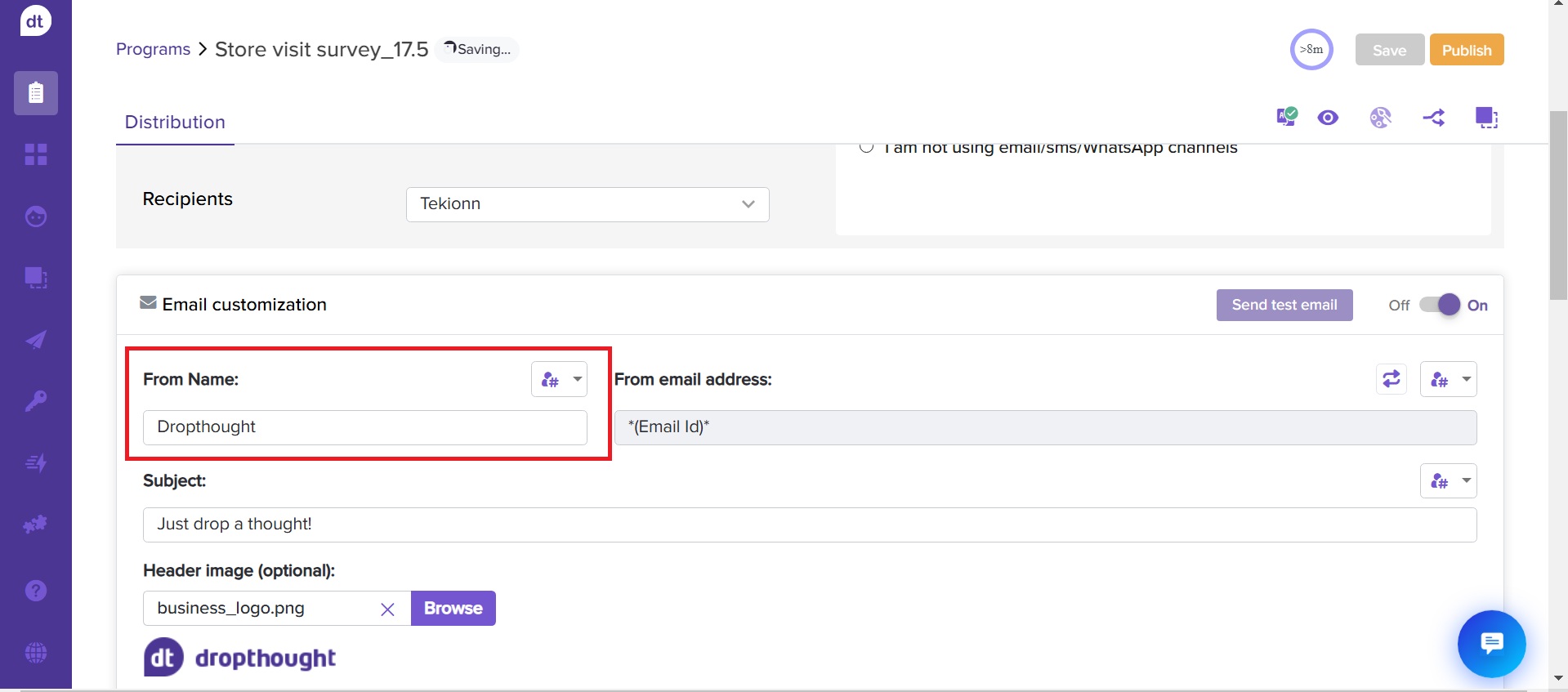Expand the Recipients dropdown showing Tekionn

pyautogui.click(x=587, y=204)
